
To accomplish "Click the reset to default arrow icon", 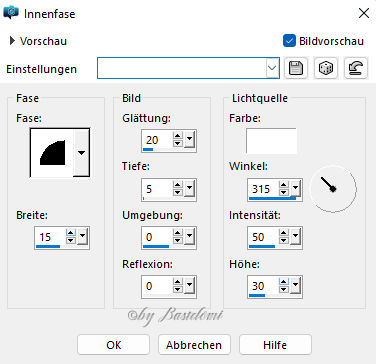I will [356, 68].
